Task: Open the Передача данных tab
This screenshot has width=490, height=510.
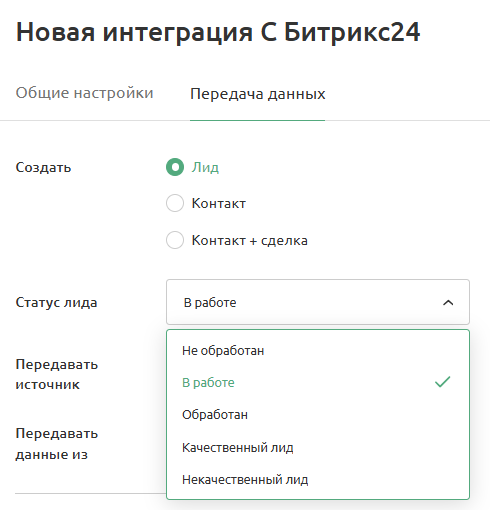Action: 257,94
